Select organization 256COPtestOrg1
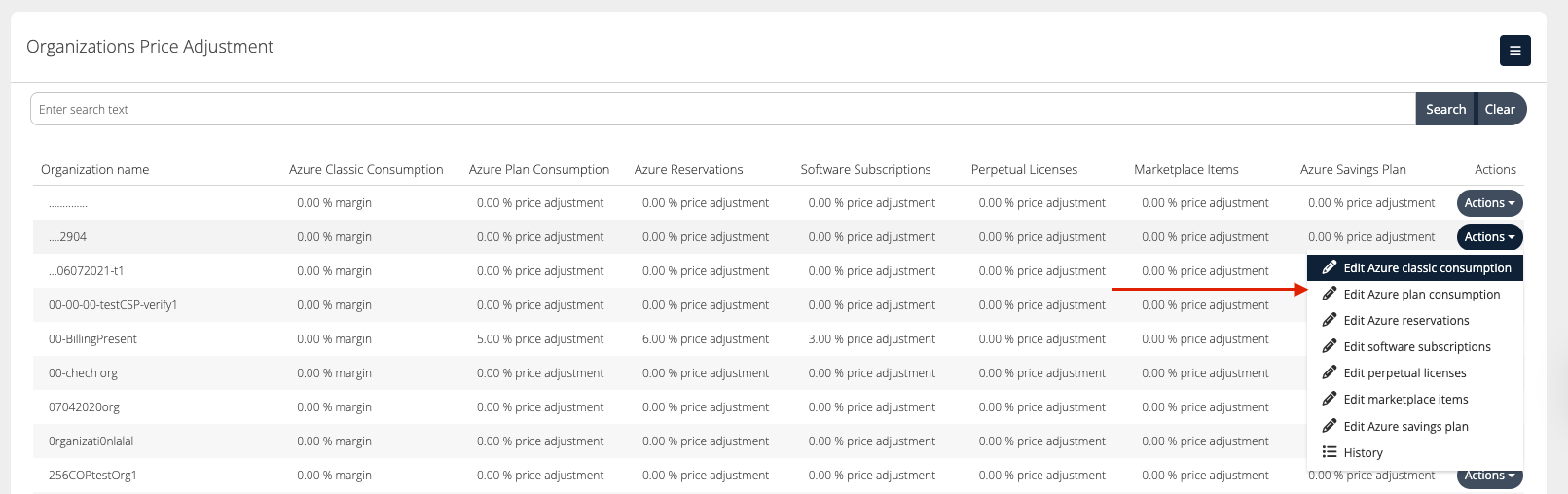The height and width of the screenshot is (494, 1568). coord(92,476)
